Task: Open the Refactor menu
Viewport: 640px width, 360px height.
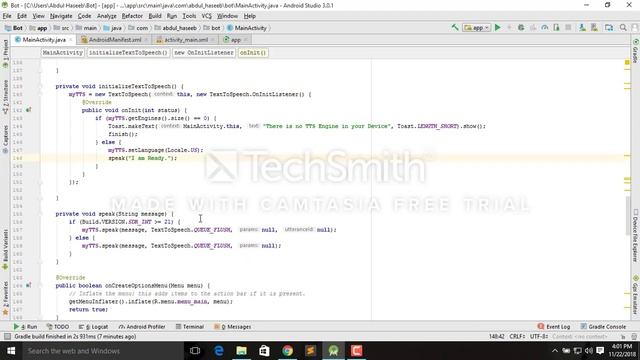Action: [132, 16]
